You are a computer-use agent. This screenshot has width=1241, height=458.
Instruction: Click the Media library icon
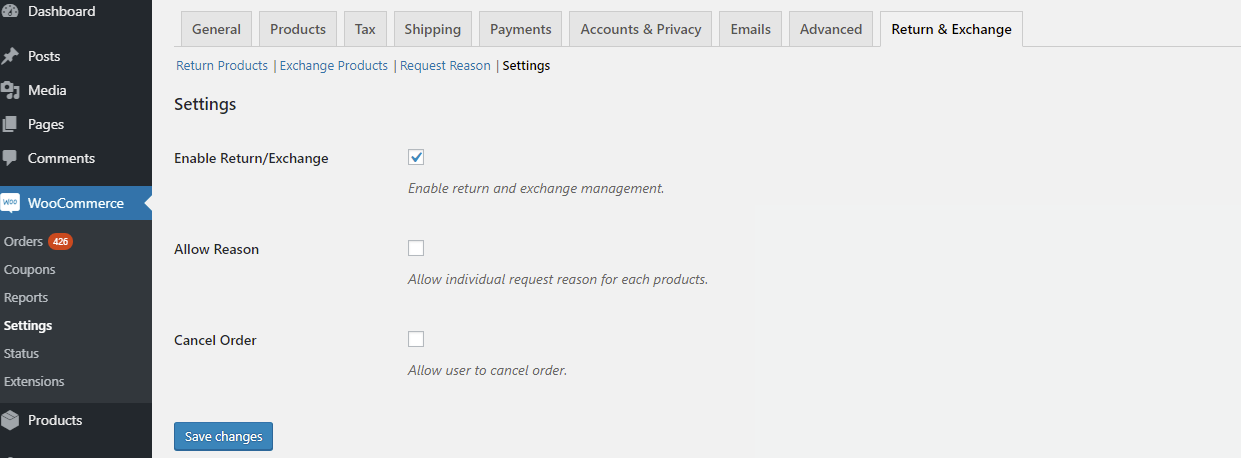click(x=11, y=90)
